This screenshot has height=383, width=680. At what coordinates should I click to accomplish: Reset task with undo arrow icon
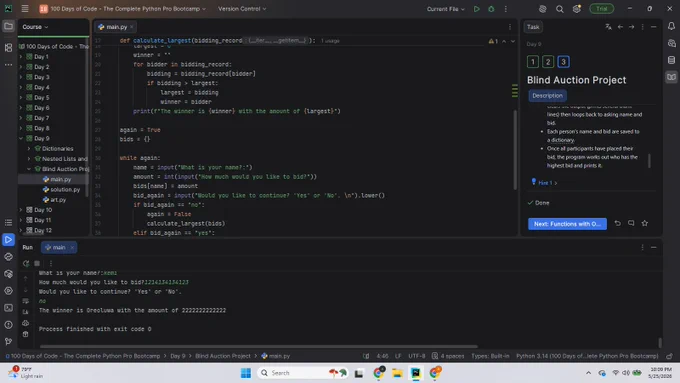click(618, 223)
